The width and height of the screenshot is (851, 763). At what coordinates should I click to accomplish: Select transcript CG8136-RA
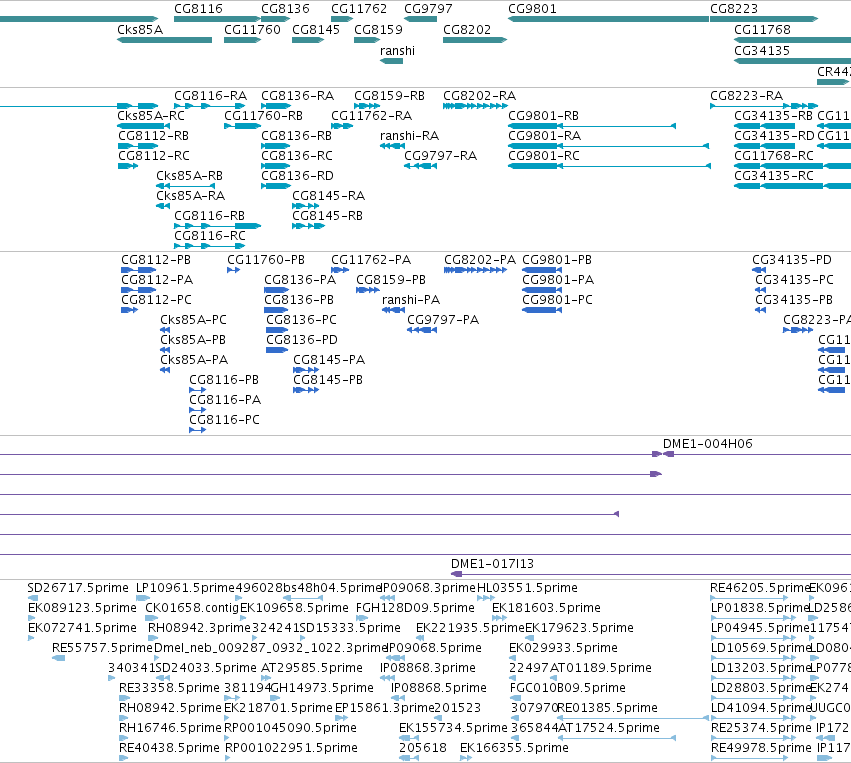click(x=297, y=96)
